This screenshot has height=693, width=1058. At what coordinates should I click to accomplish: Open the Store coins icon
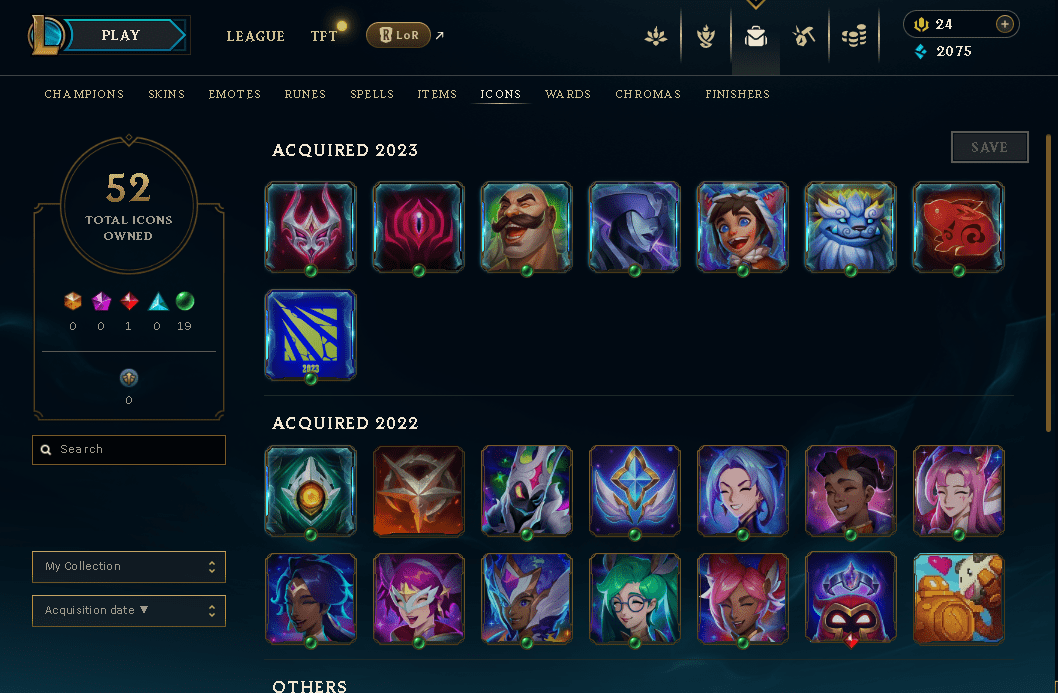click(x=854, y=36)
